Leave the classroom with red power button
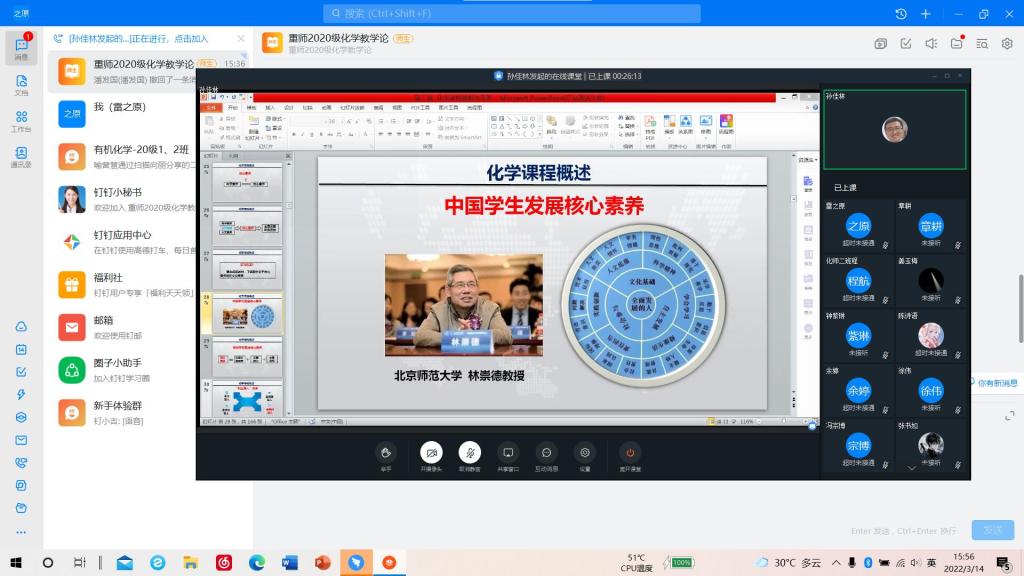This screenshot has height=576, width=1024. click(x=629, y=454)
